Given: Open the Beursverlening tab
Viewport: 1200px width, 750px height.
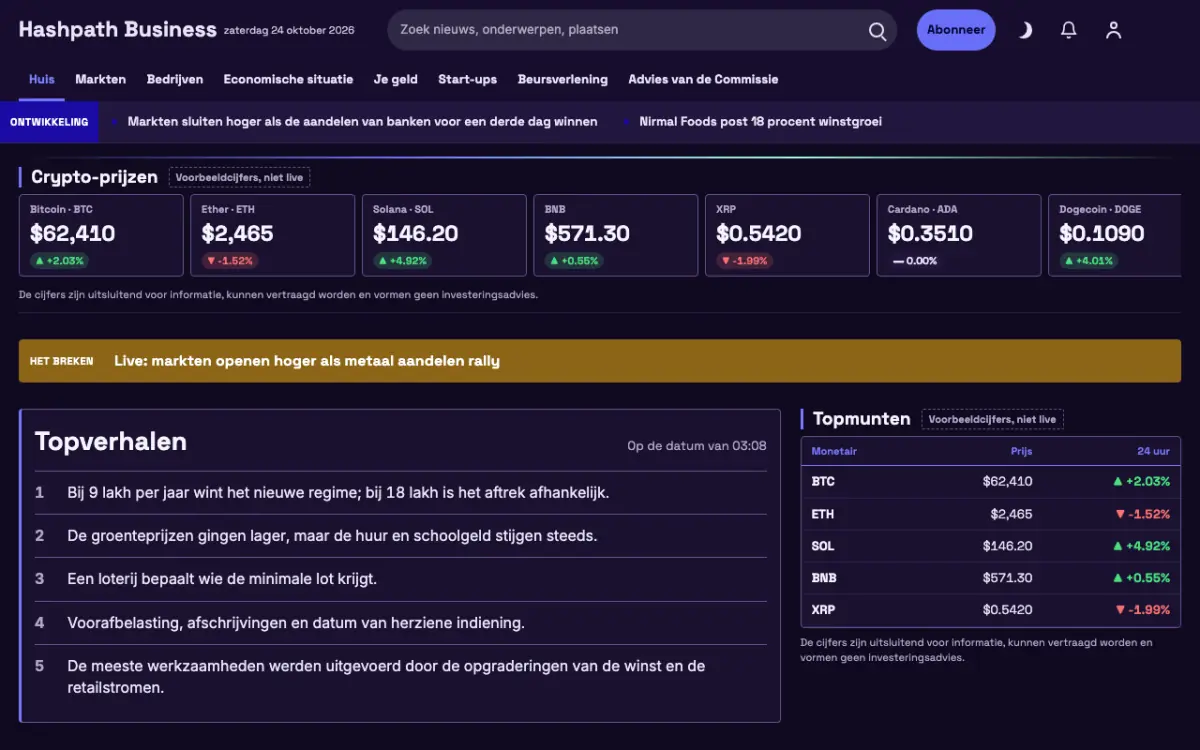Looking at the screenshot, I should tap(562, 79).
